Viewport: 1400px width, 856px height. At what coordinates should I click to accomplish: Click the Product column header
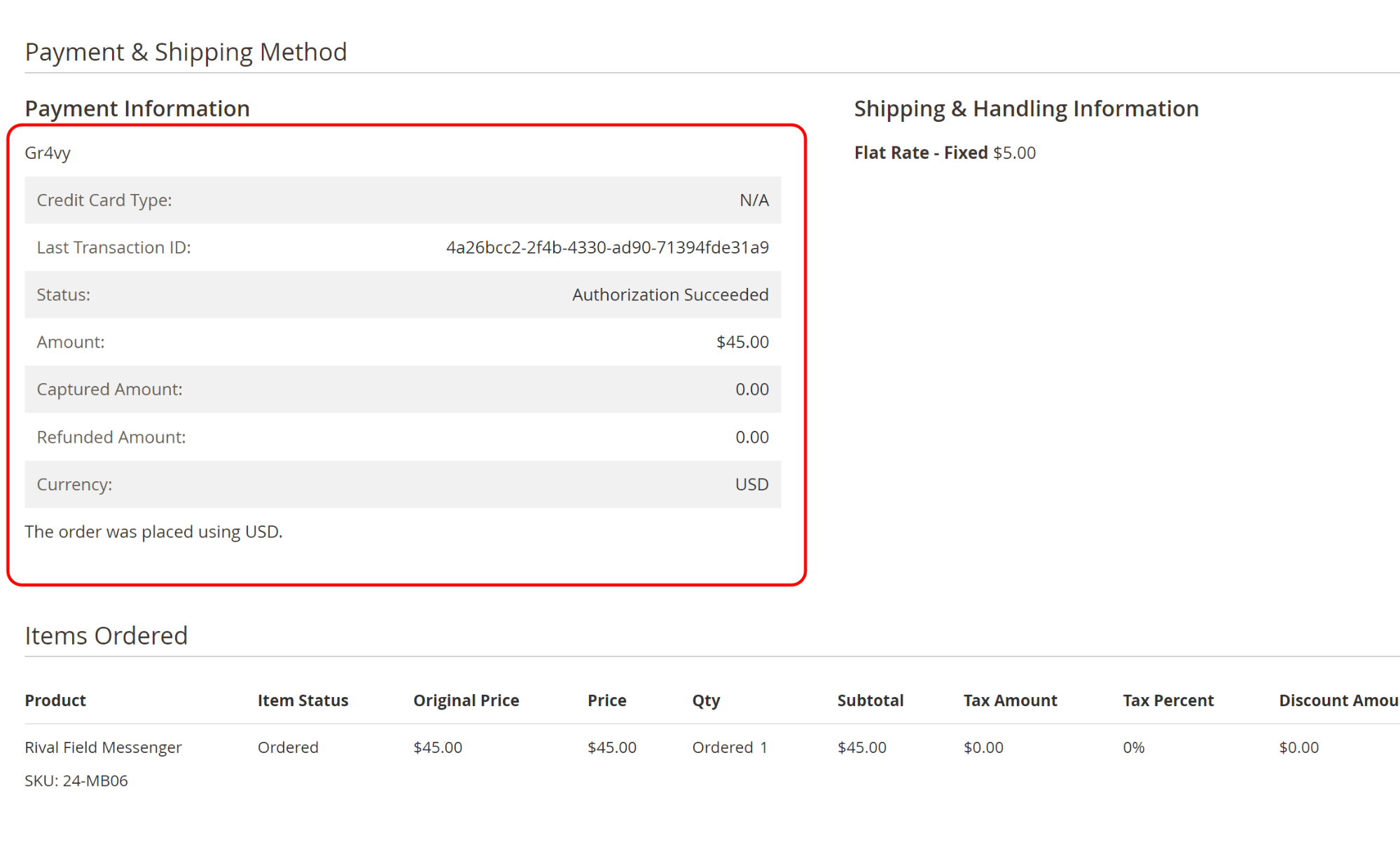55,700
